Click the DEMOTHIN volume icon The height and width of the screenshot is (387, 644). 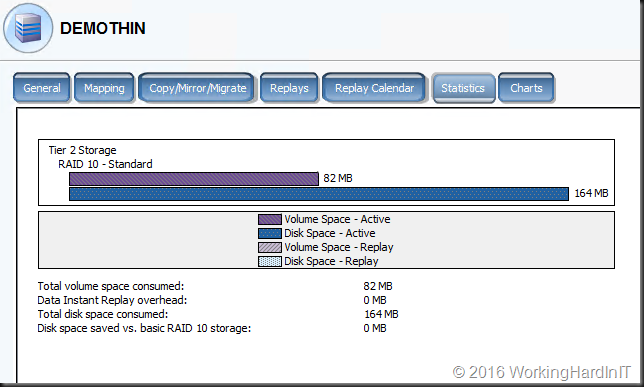point(28,28)
